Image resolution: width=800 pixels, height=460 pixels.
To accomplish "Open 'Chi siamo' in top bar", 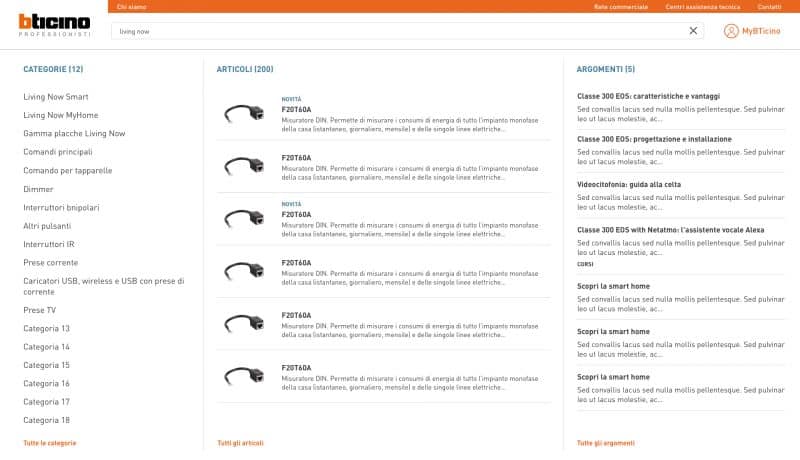I will (132, 7).
